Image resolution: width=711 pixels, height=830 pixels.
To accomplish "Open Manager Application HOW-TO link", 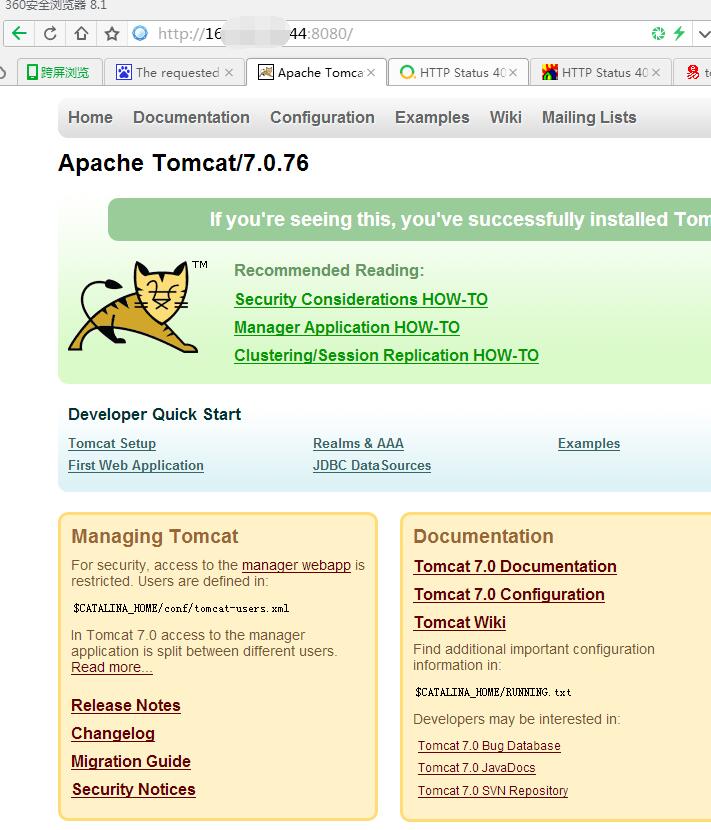I will (x=347, y=328).
